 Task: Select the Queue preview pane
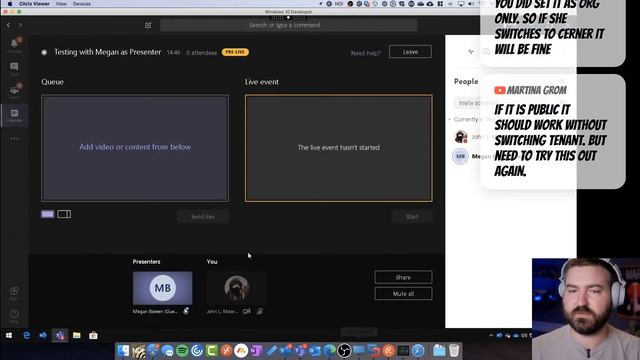(x=135, y=148)
